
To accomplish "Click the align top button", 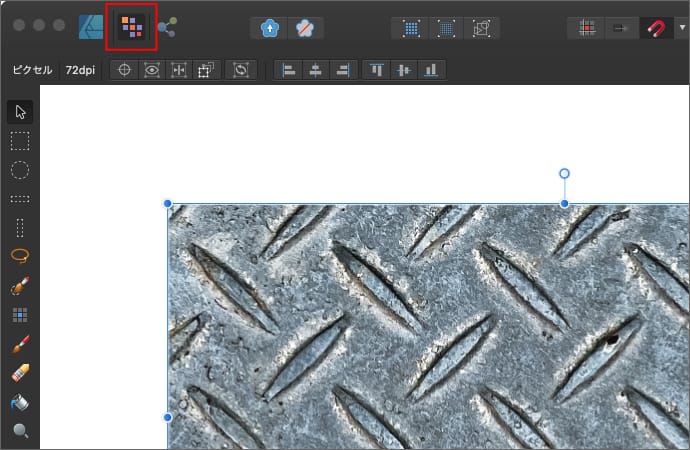I will pos(378,70).
